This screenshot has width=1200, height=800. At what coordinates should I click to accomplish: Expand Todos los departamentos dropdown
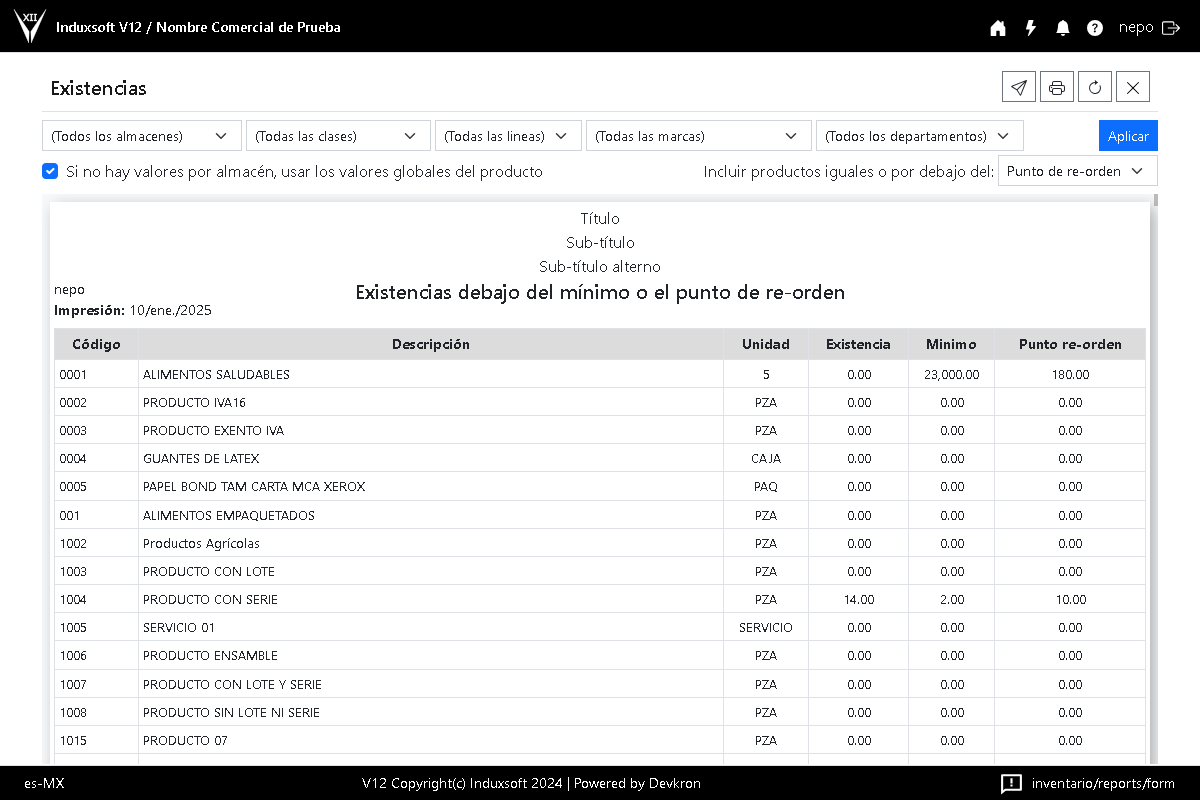tap(919, 136)
